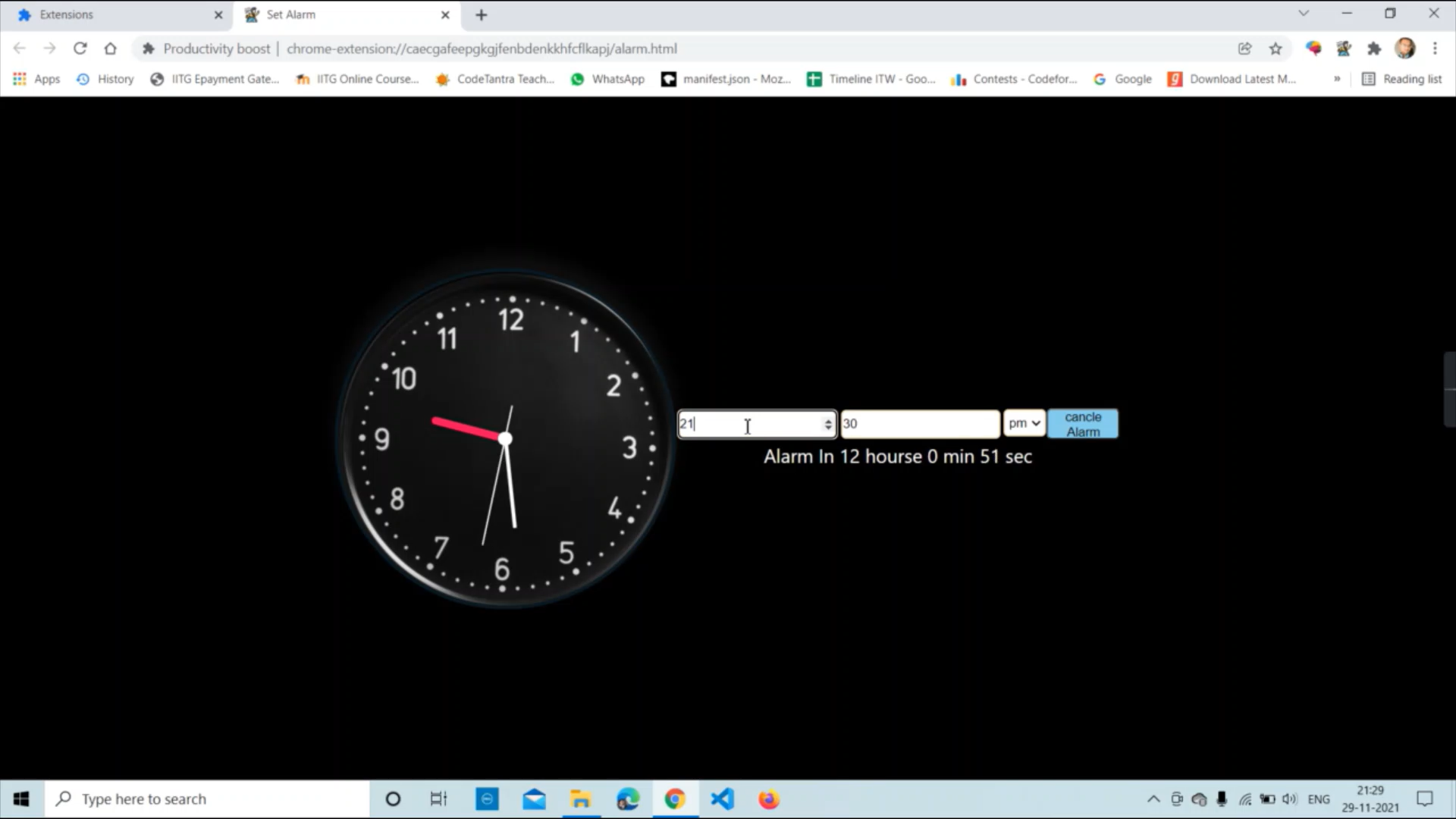
Task: Go to the home page icon
Action: [111, 49]
